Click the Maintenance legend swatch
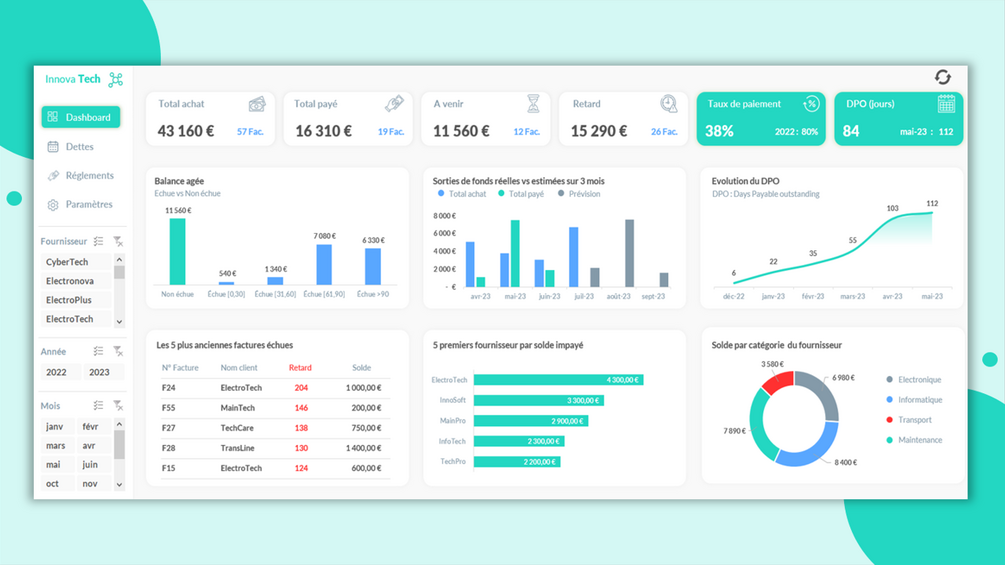This screenshot has width=1005, height=565. coord(889,440)
